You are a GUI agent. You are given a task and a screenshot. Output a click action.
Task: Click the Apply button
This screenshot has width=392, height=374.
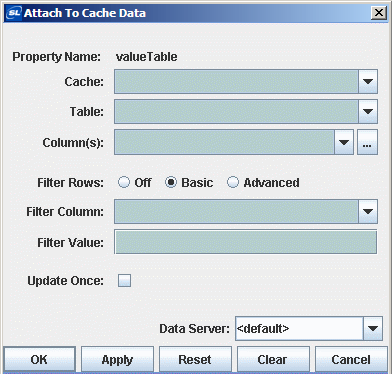point(117,359)
